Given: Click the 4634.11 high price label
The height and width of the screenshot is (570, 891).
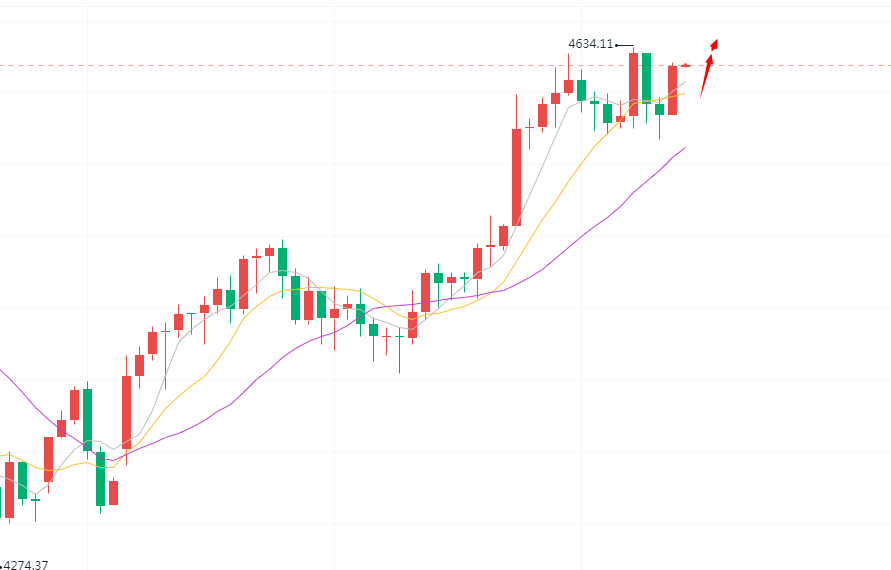Looking at the screenshot, I should pyautogui.click(x=590, y=44).
